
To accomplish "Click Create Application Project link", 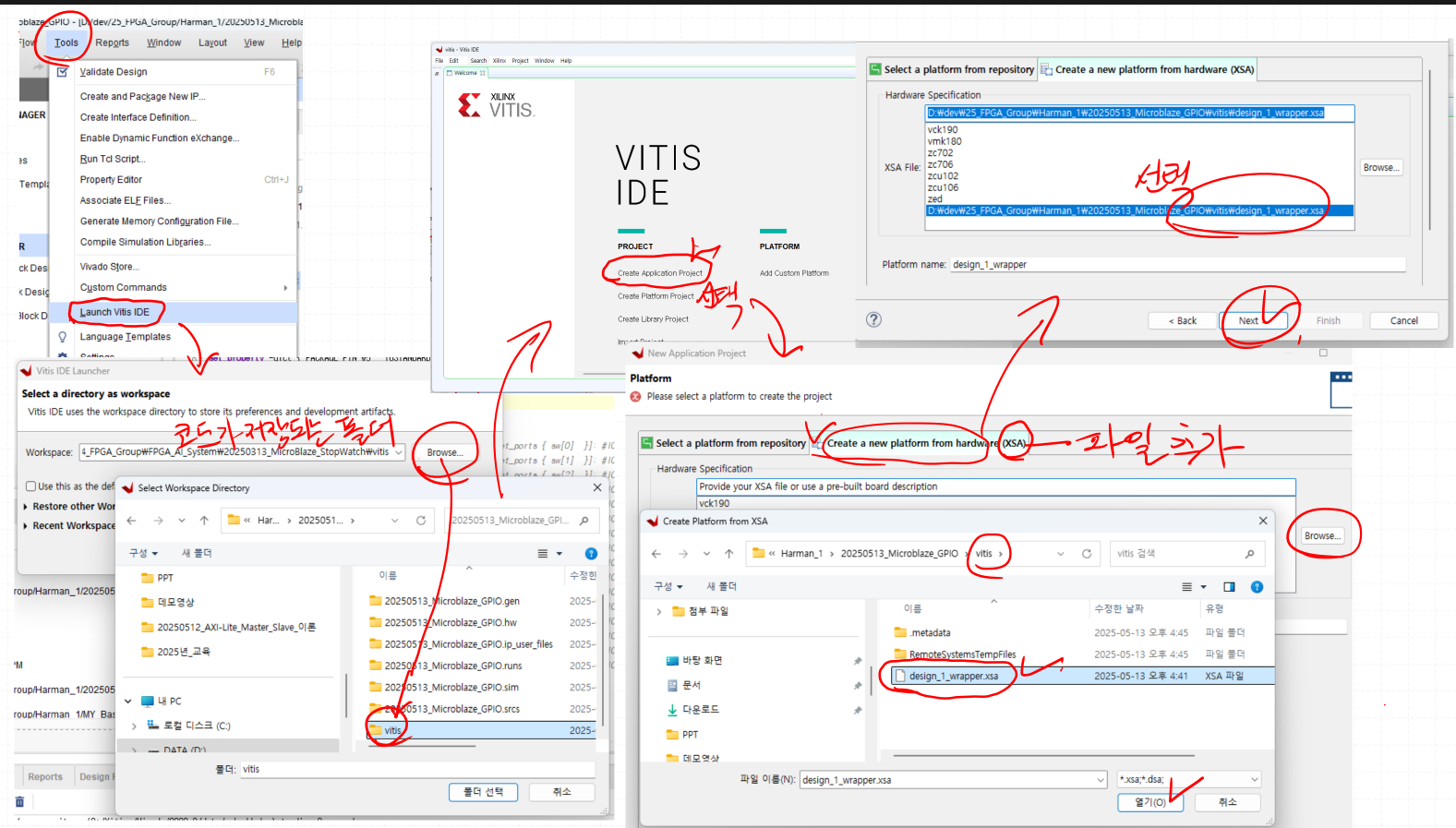I will tap(659, 273).
